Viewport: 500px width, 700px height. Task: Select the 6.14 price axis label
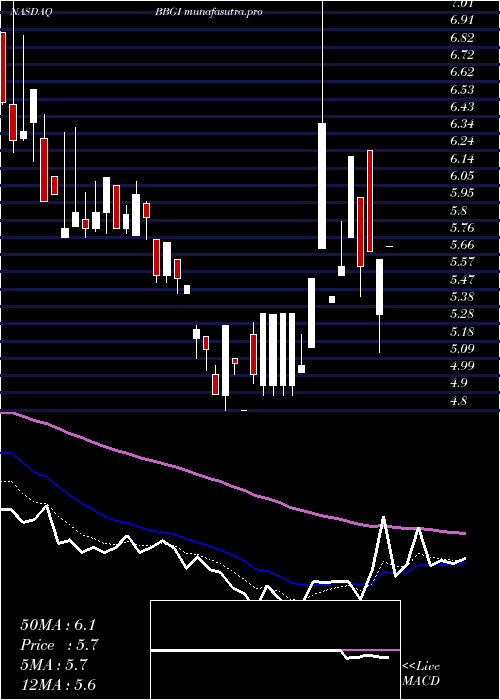tap(462, 158)
